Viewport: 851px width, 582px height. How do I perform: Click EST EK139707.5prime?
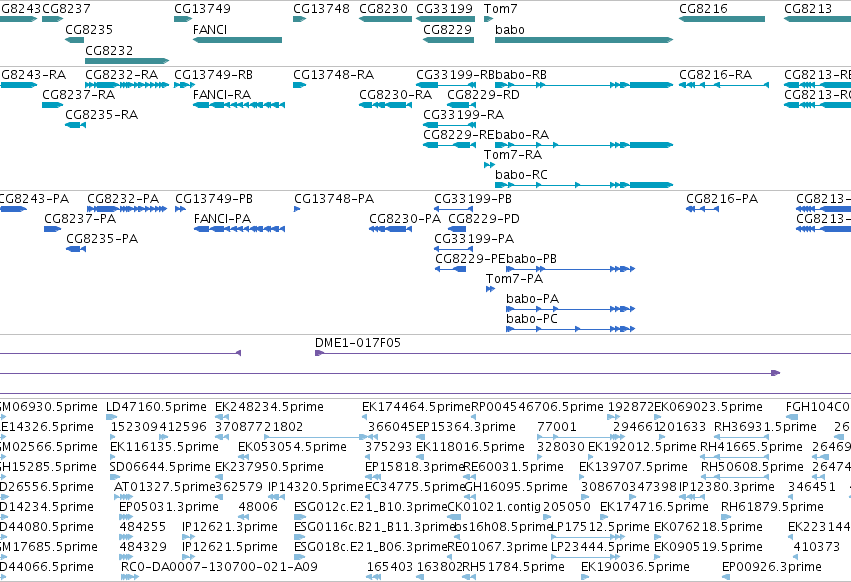pyautogui.click(x=633, y=467)
